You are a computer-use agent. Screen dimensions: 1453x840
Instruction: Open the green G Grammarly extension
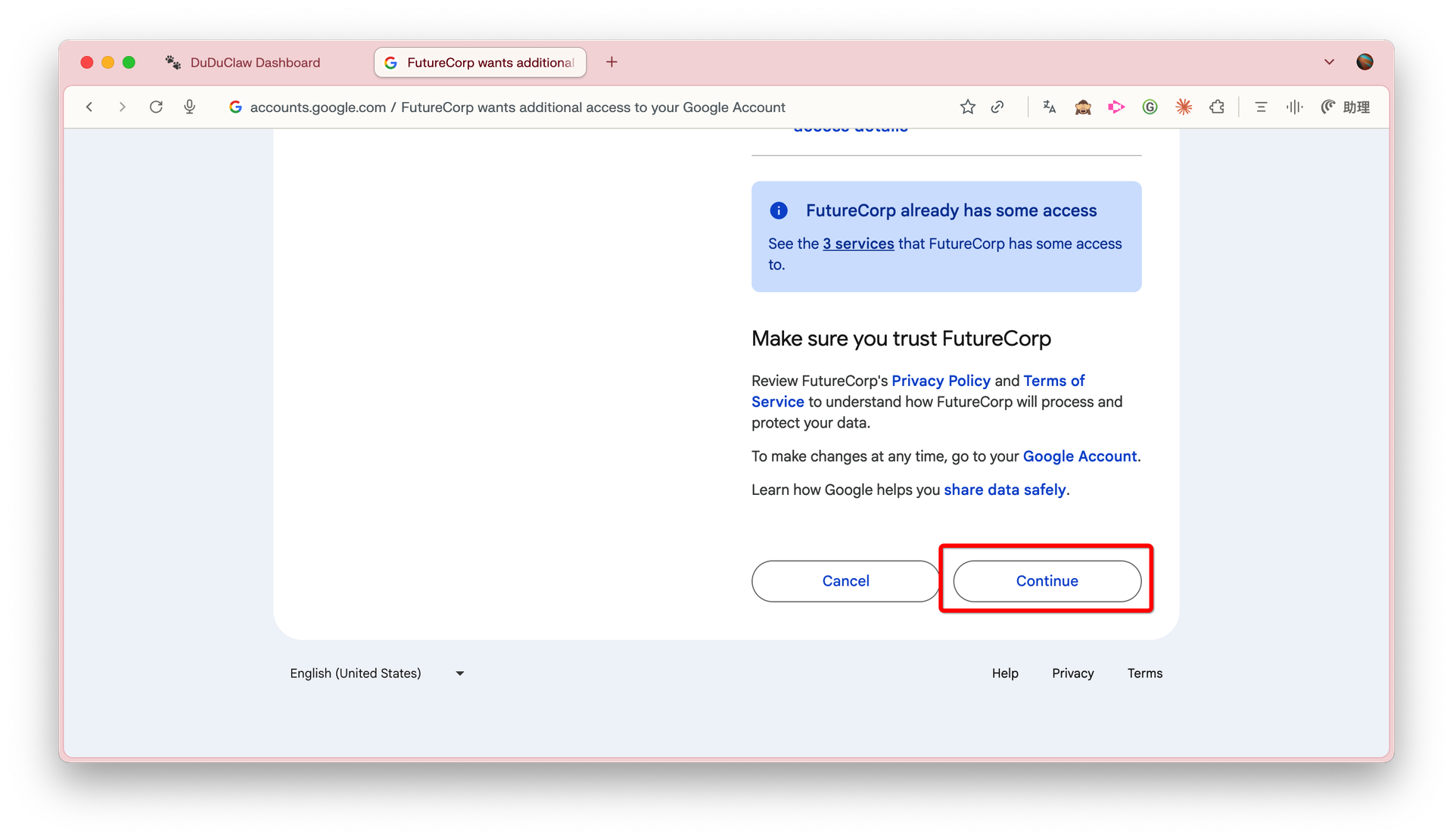tap(1150, 107)
